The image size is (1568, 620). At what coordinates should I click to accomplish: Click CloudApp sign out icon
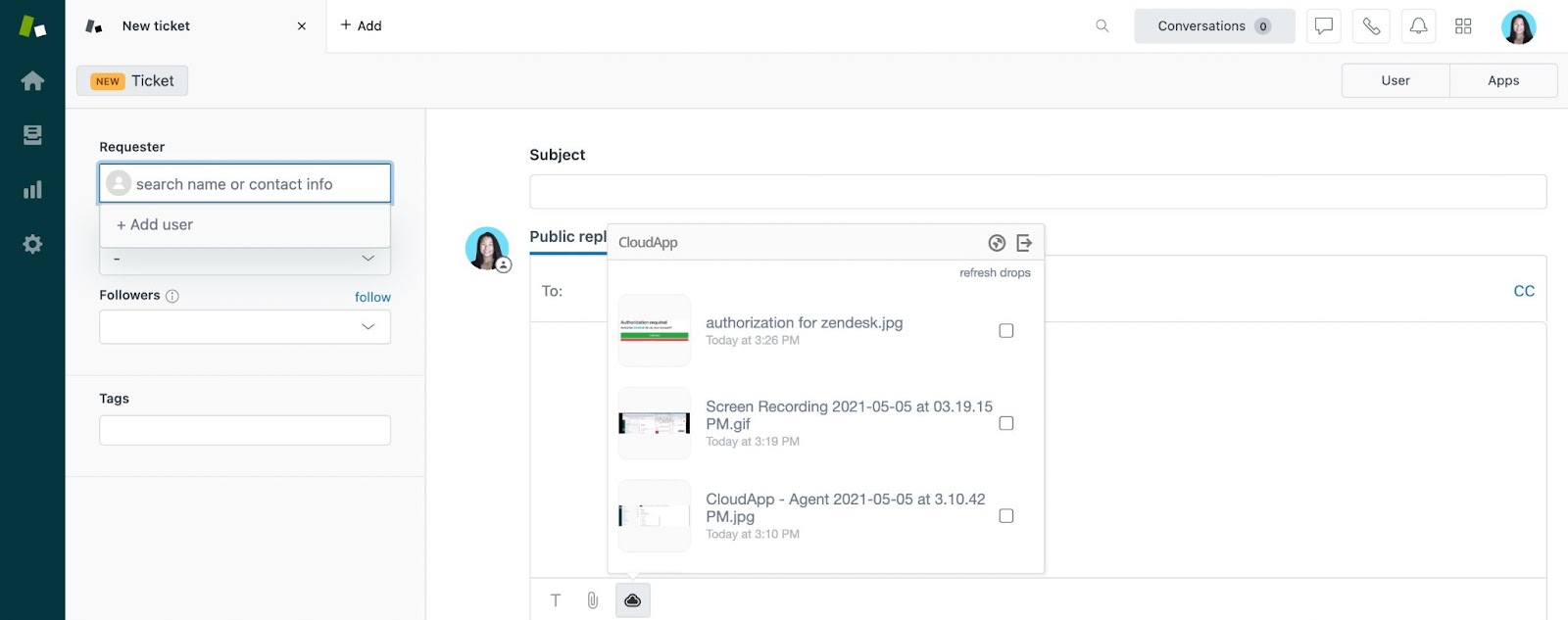pos(1024,243)
